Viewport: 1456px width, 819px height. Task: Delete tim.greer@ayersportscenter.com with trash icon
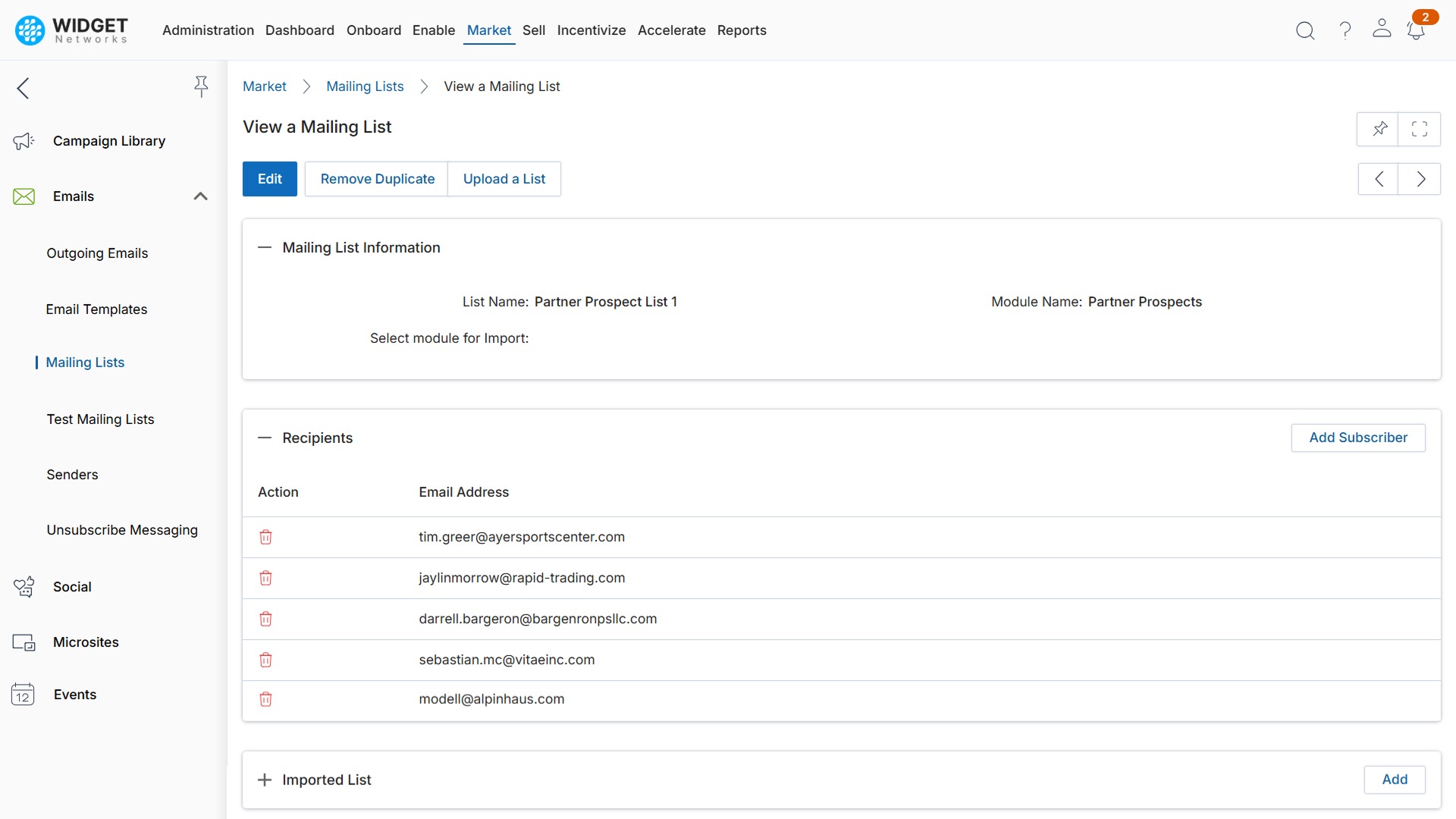pos(265,537)
